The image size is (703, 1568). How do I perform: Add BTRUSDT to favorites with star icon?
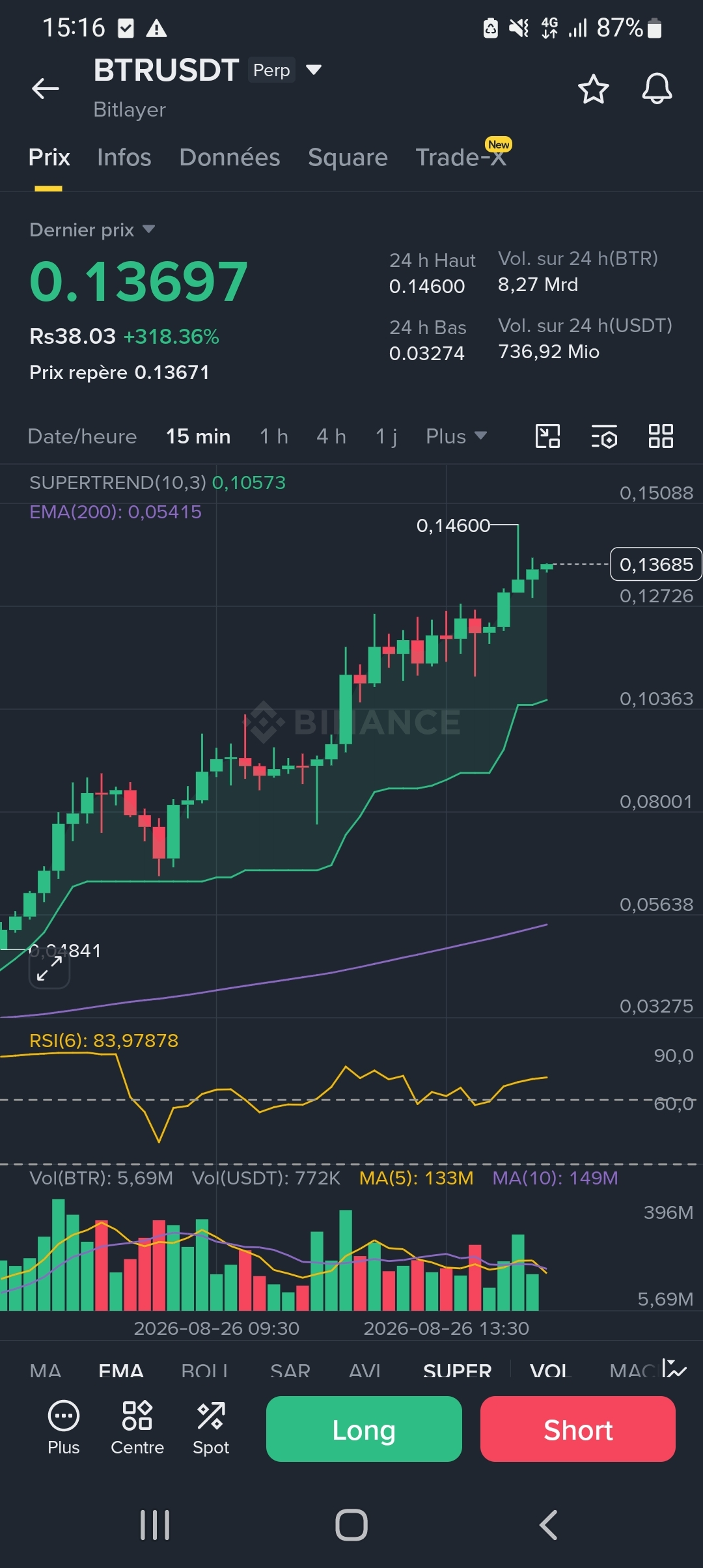point(594,89)
